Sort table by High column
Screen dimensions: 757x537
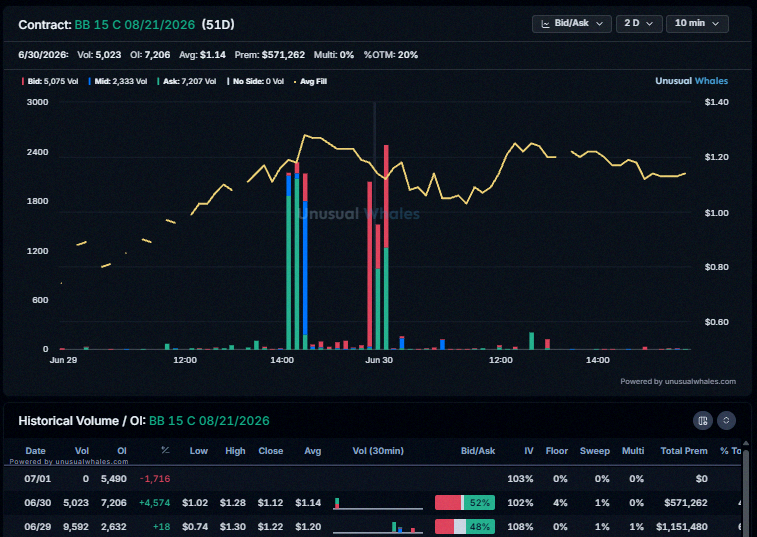coord(235,451)
